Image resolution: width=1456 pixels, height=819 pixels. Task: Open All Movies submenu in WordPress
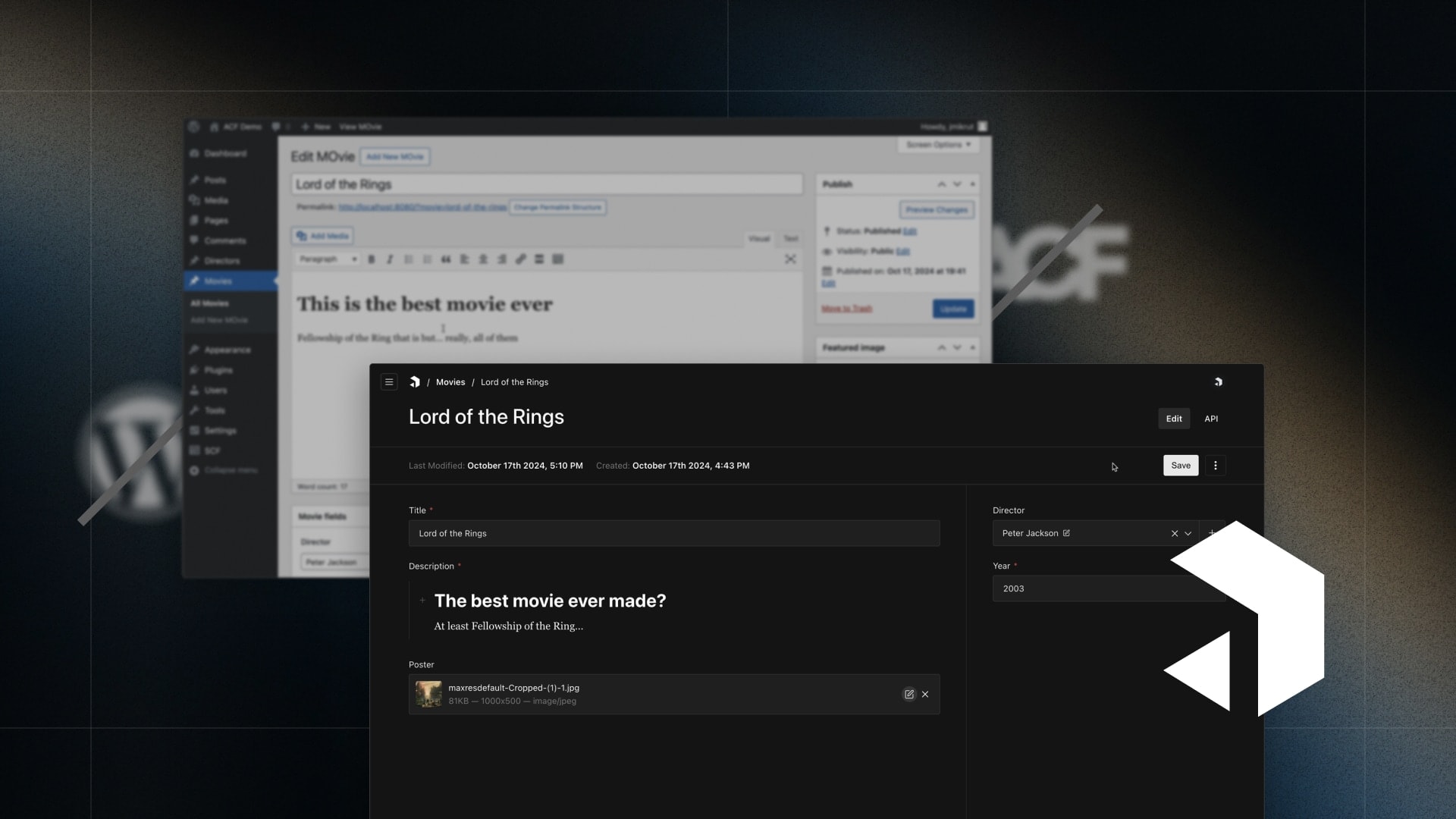[210, 303]
